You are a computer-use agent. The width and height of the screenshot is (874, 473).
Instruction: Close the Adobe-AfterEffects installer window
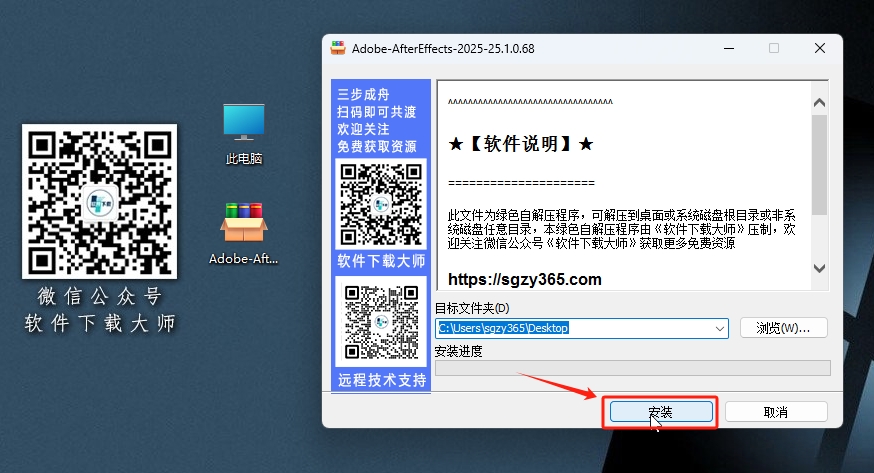[819, 48]
